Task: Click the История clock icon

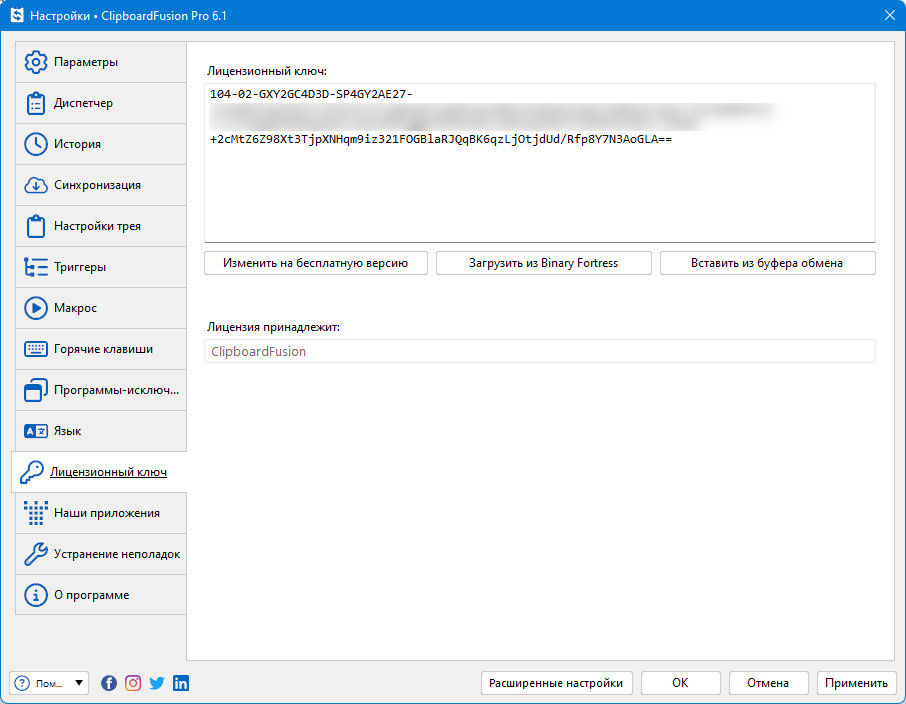Action: coord(36,144)
